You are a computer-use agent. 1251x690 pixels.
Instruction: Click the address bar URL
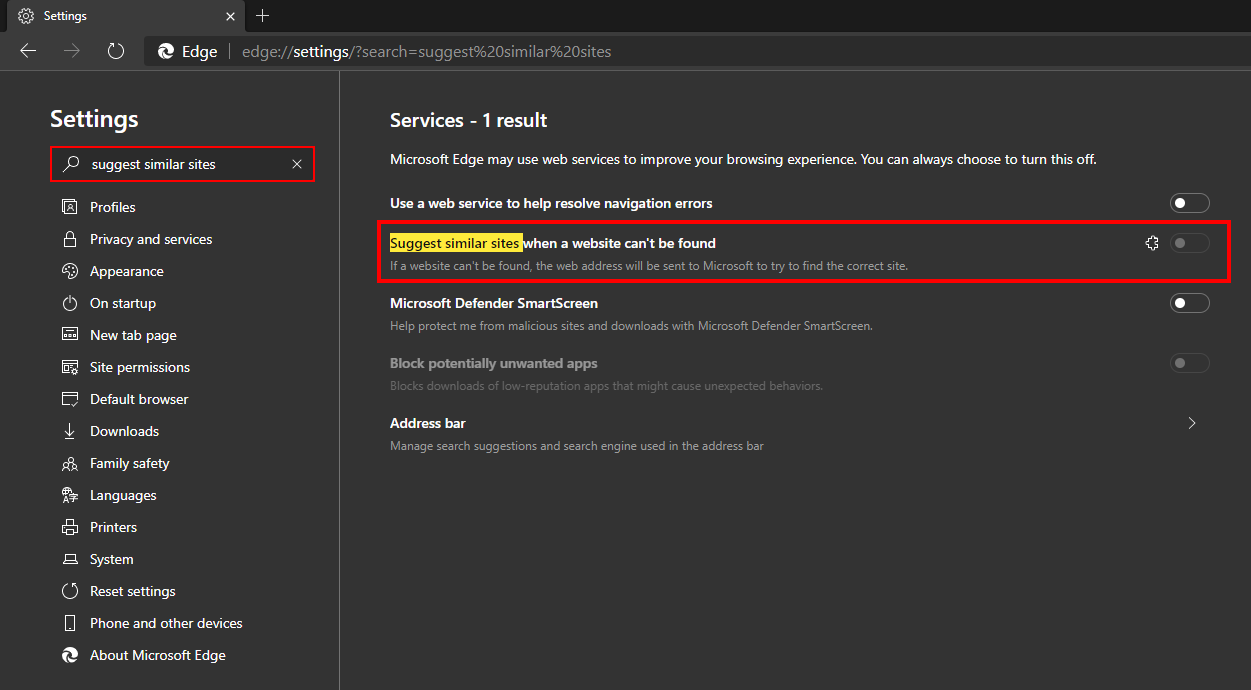click(427, 52)
